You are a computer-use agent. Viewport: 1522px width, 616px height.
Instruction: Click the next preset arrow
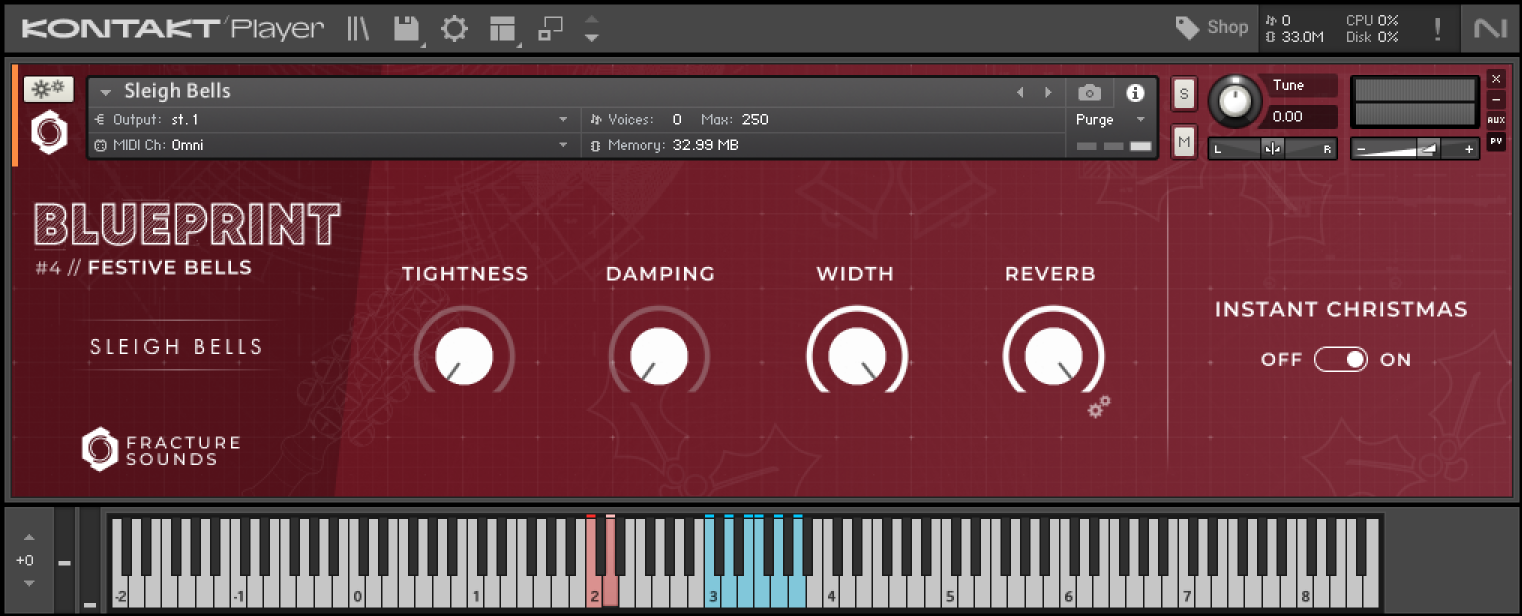coord(1048,91)
